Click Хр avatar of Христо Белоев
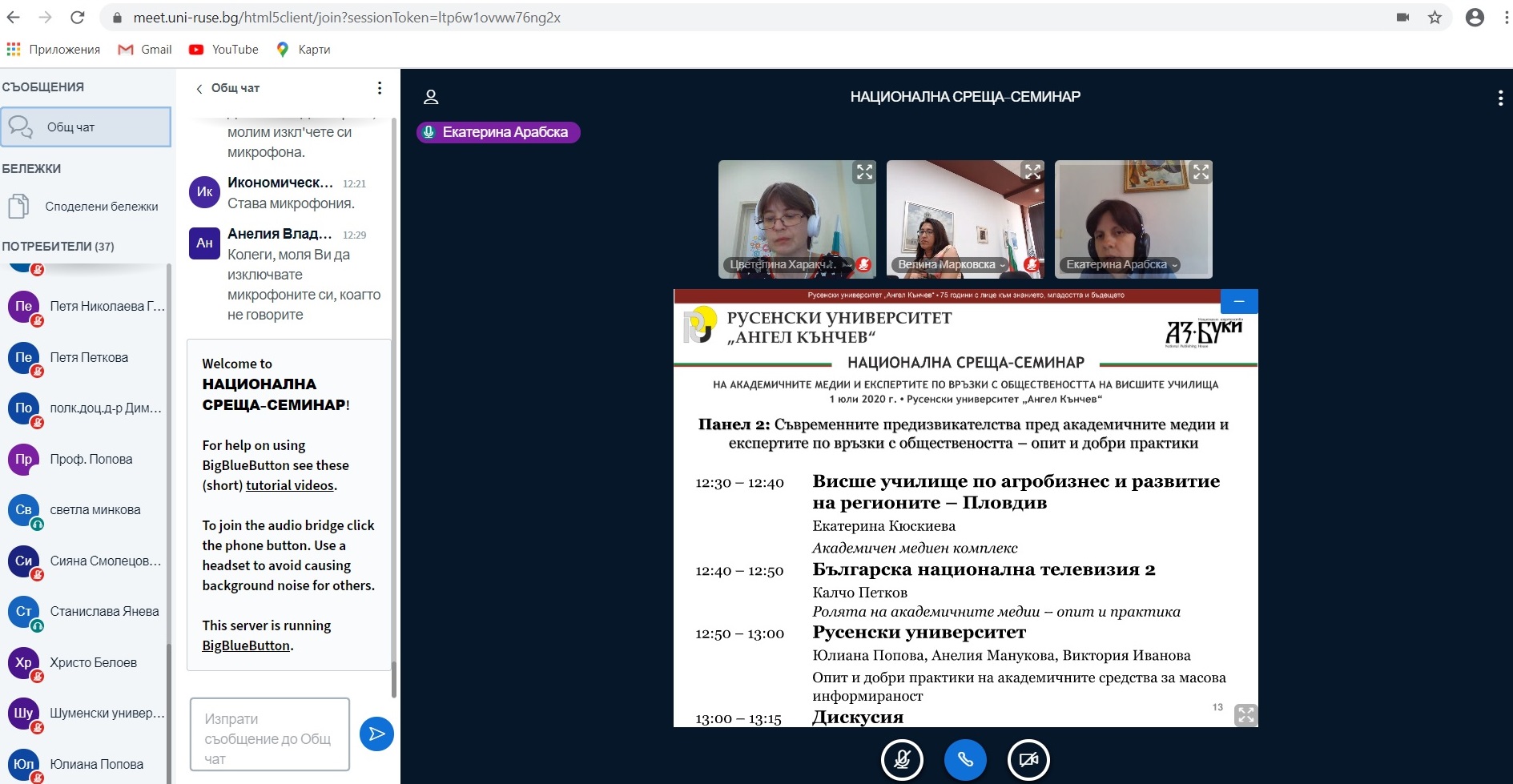The height and width of the screenshot is (784, 1513). (23, 663)
